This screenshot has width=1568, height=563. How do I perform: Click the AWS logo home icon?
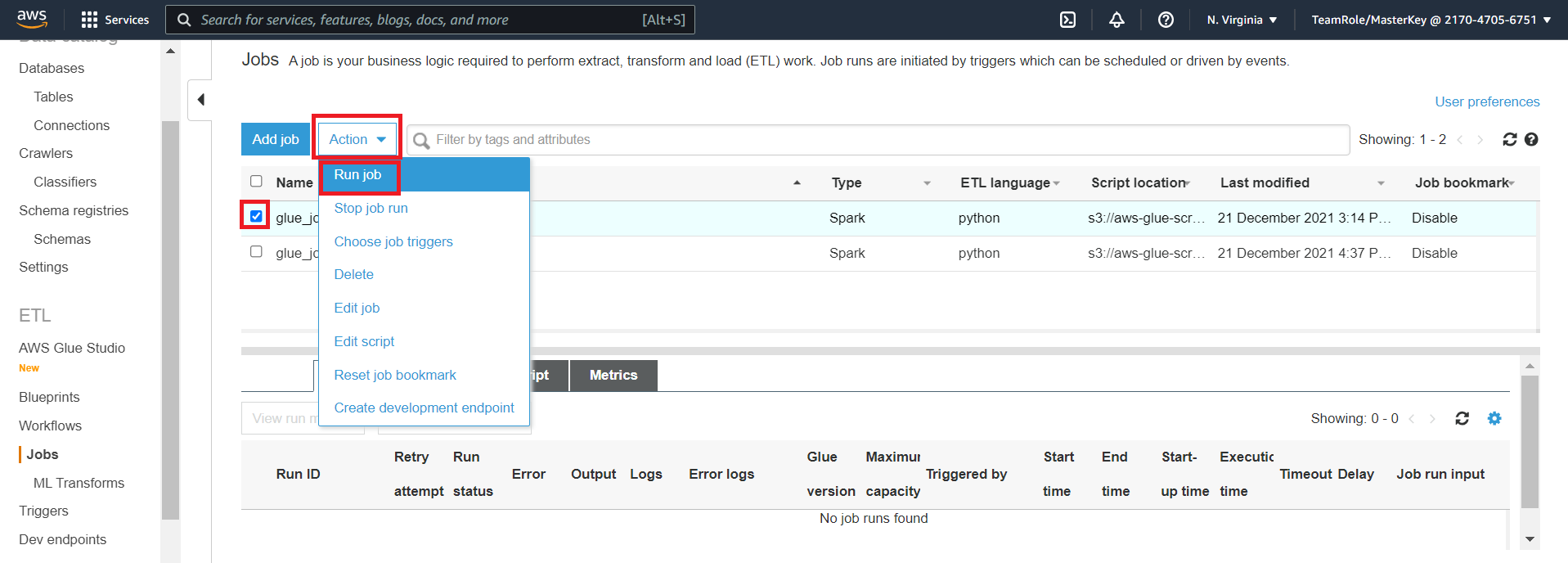coord(32,19)
